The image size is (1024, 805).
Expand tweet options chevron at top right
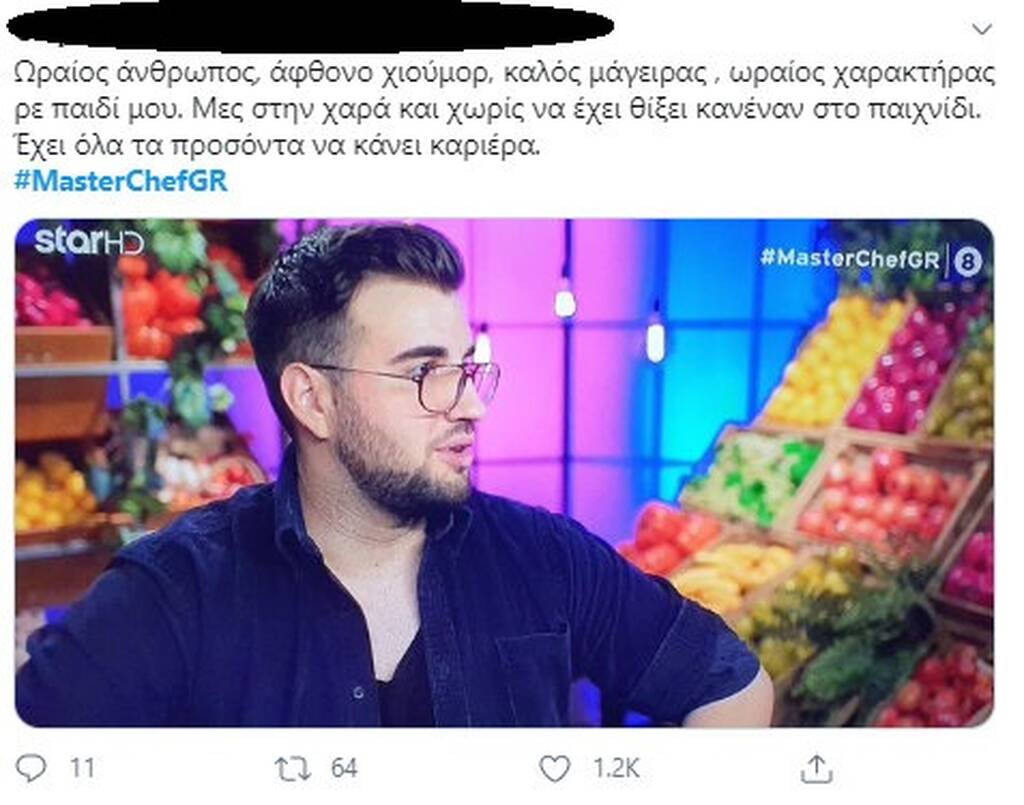pyautogui.click(x=982, y=29)
